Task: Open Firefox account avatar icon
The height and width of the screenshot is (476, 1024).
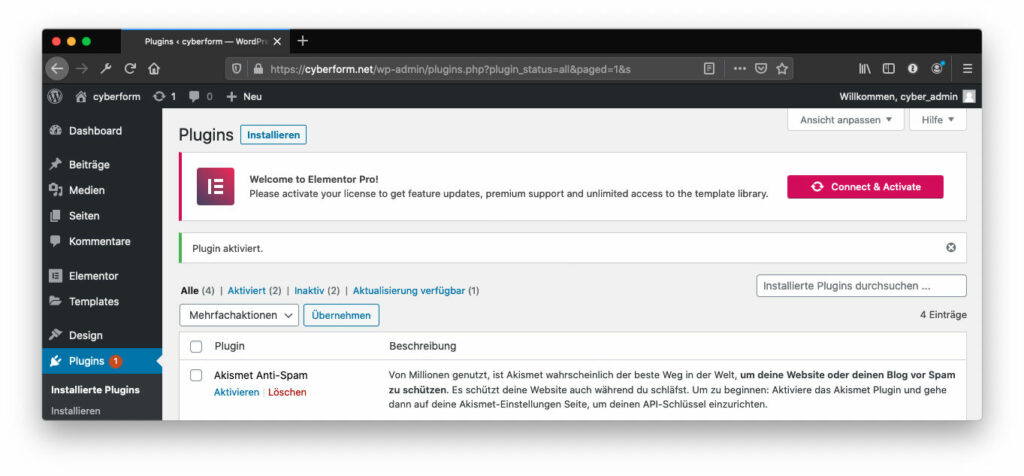Action: pos(938,68)
